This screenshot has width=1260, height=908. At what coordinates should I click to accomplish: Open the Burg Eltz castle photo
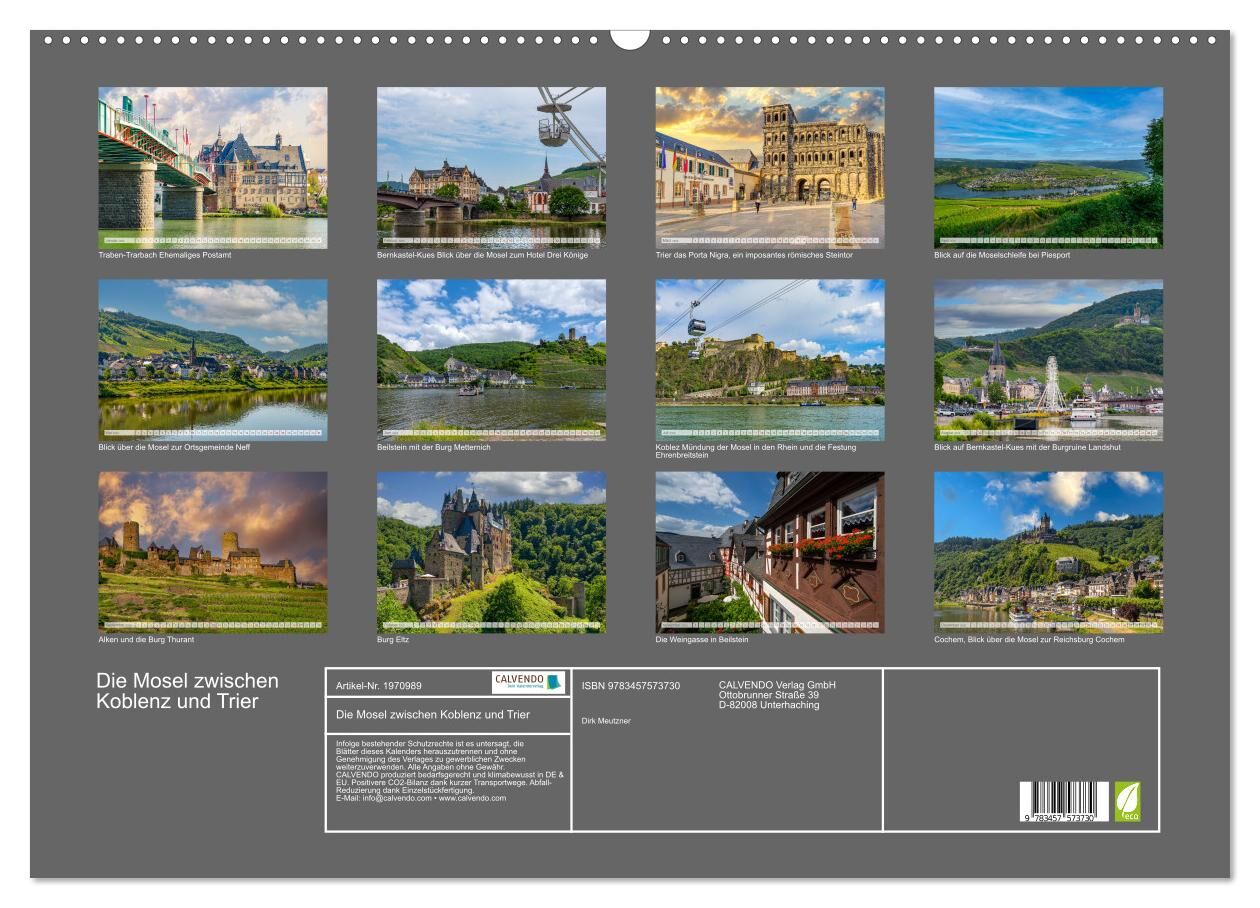coord(490,551)
